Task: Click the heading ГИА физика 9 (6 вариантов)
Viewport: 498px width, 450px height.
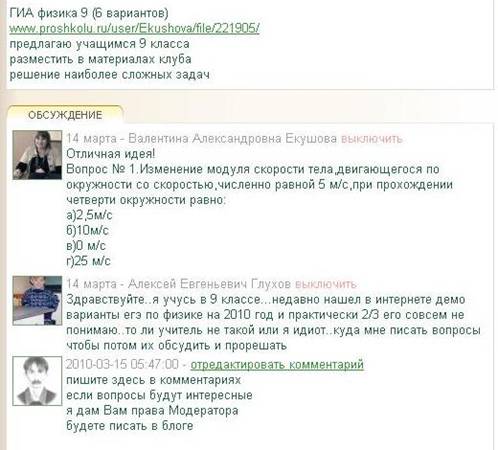Action: click(x=89, y=13)
